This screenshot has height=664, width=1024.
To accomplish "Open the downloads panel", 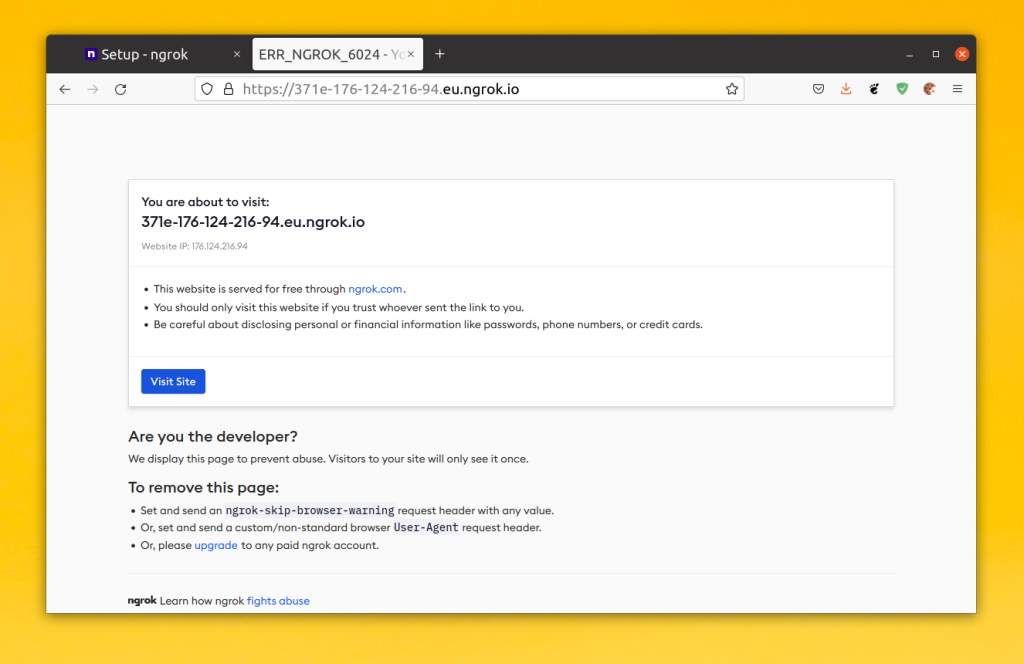I will coord(846,89).
